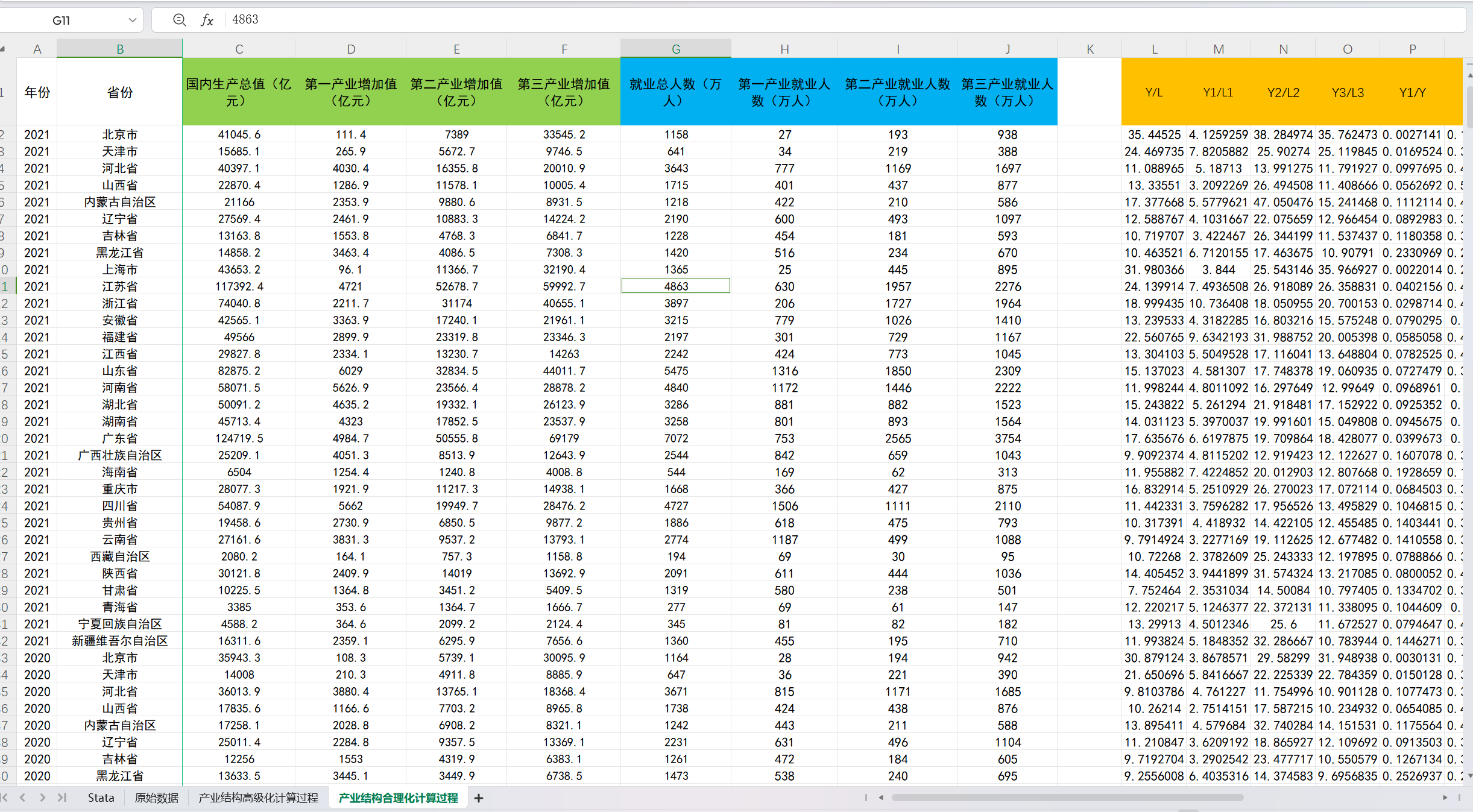Click GDP value 117392.4 for 江苏省

tap(239, 286)
